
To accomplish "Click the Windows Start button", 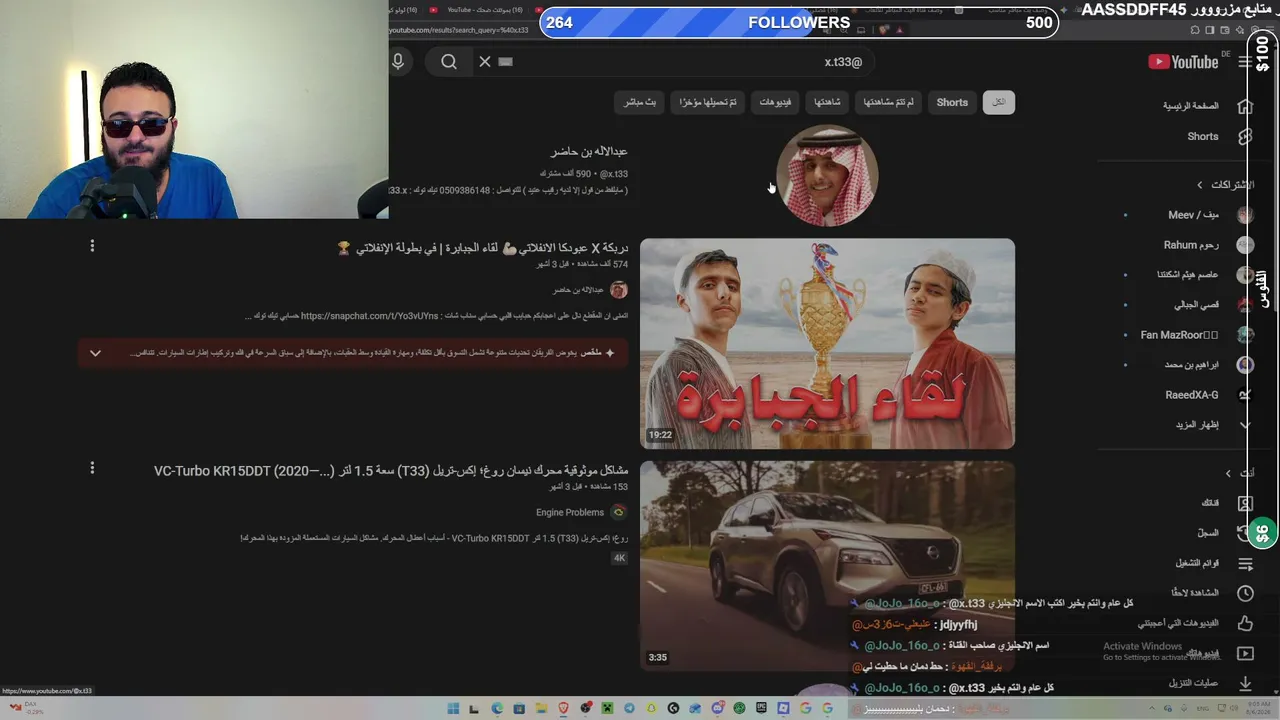I will pos(453,708).
